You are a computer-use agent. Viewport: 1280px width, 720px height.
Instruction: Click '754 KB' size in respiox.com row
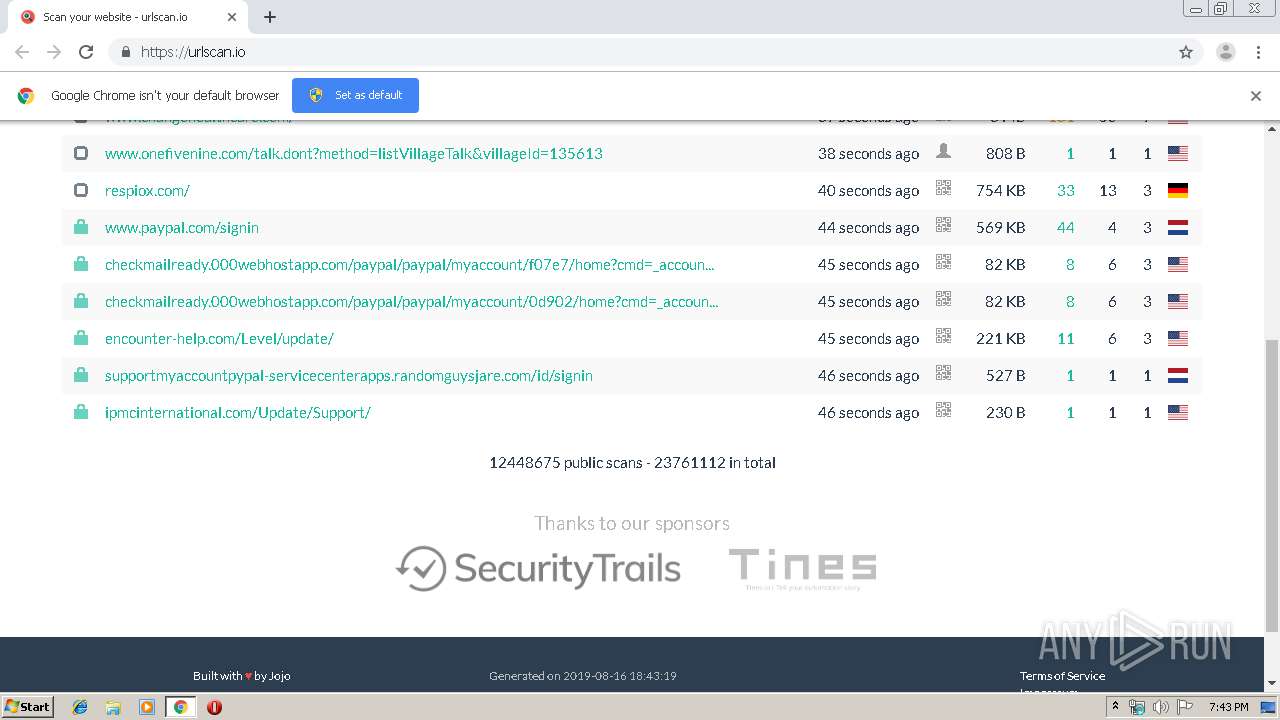tap(1001, 191)
